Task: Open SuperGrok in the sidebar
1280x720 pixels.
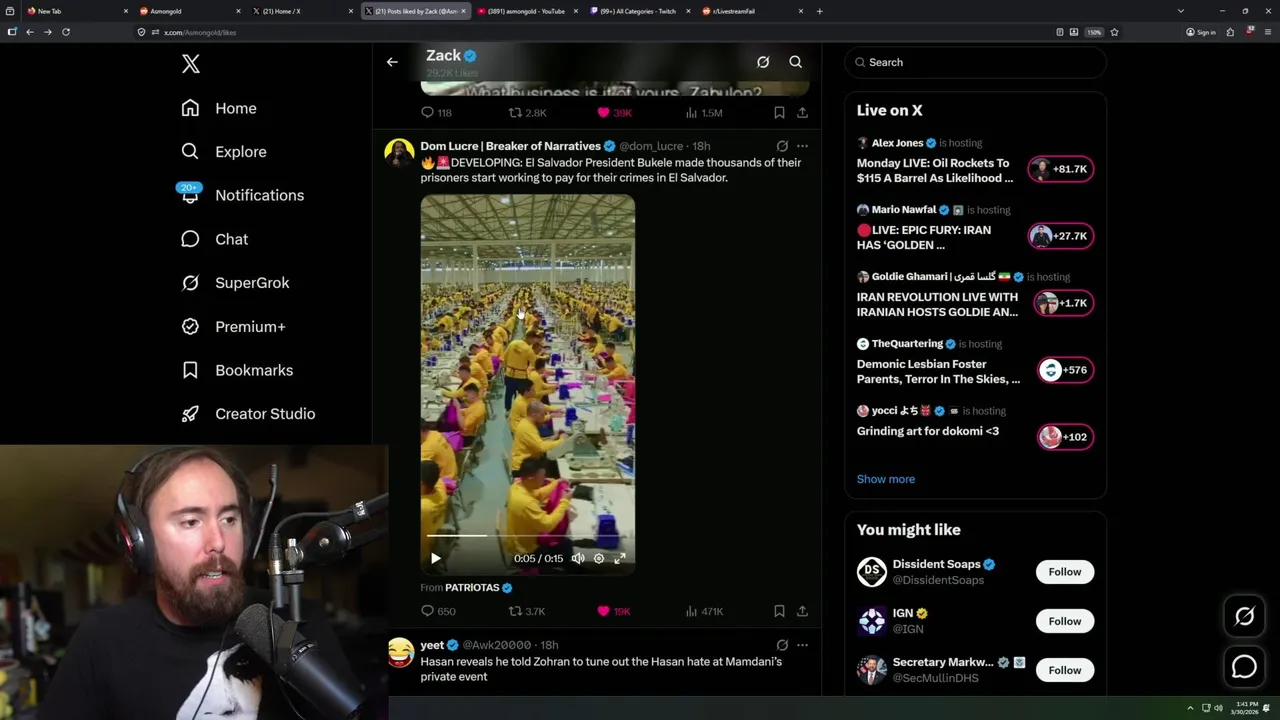Action: pos(235,283)
